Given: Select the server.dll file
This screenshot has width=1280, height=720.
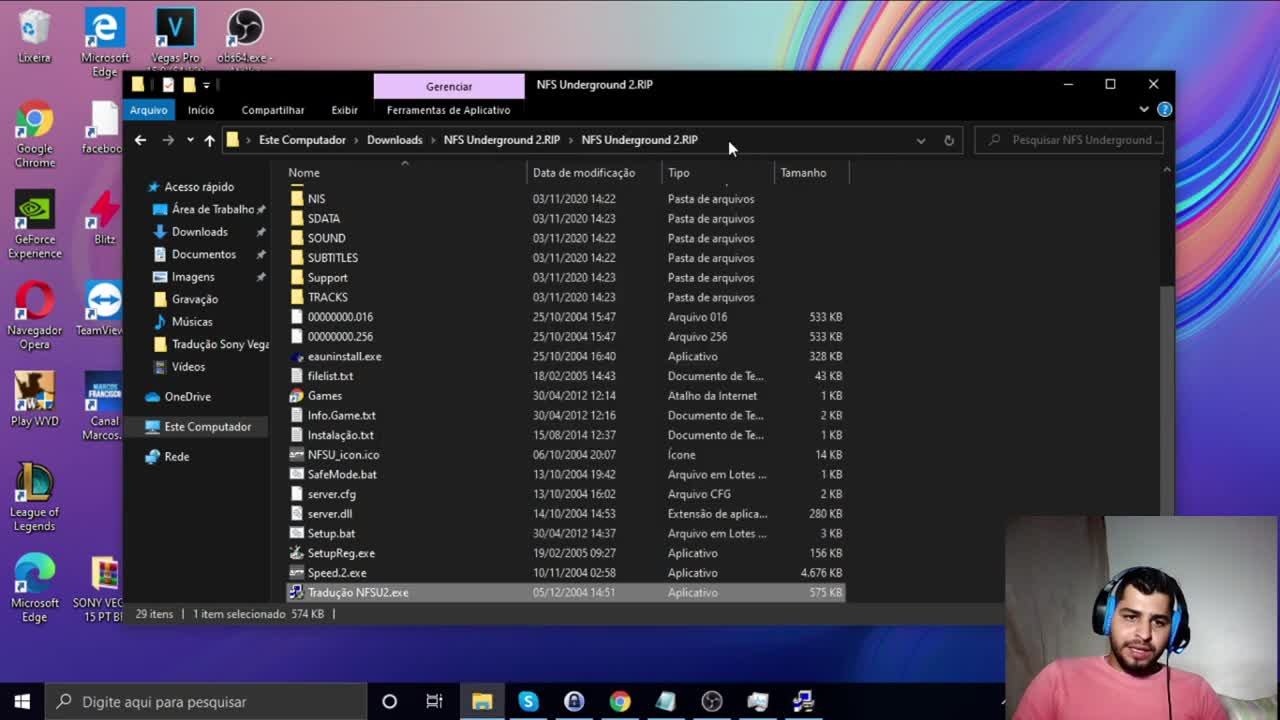Looking at the screenshot, I should pos(329,514).
